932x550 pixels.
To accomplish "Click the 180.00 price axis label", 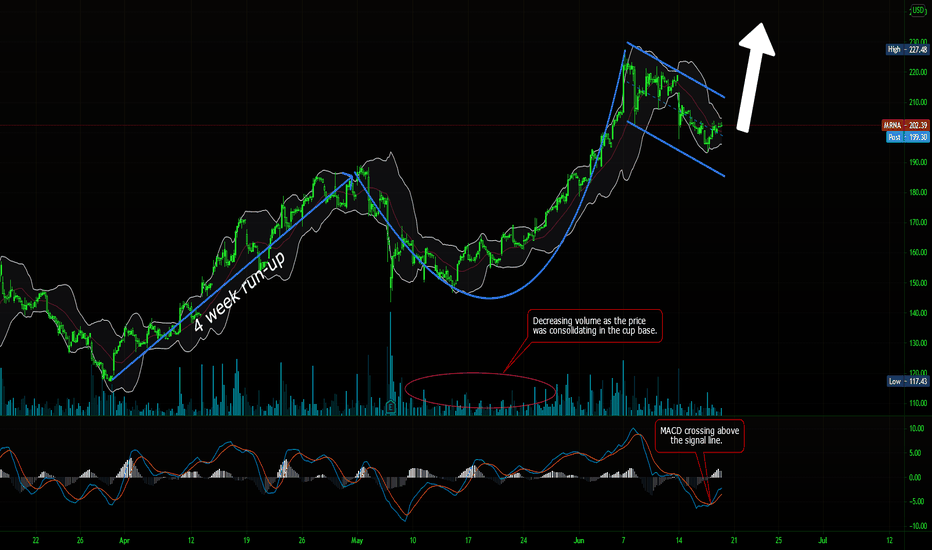I will click(918, 192).
